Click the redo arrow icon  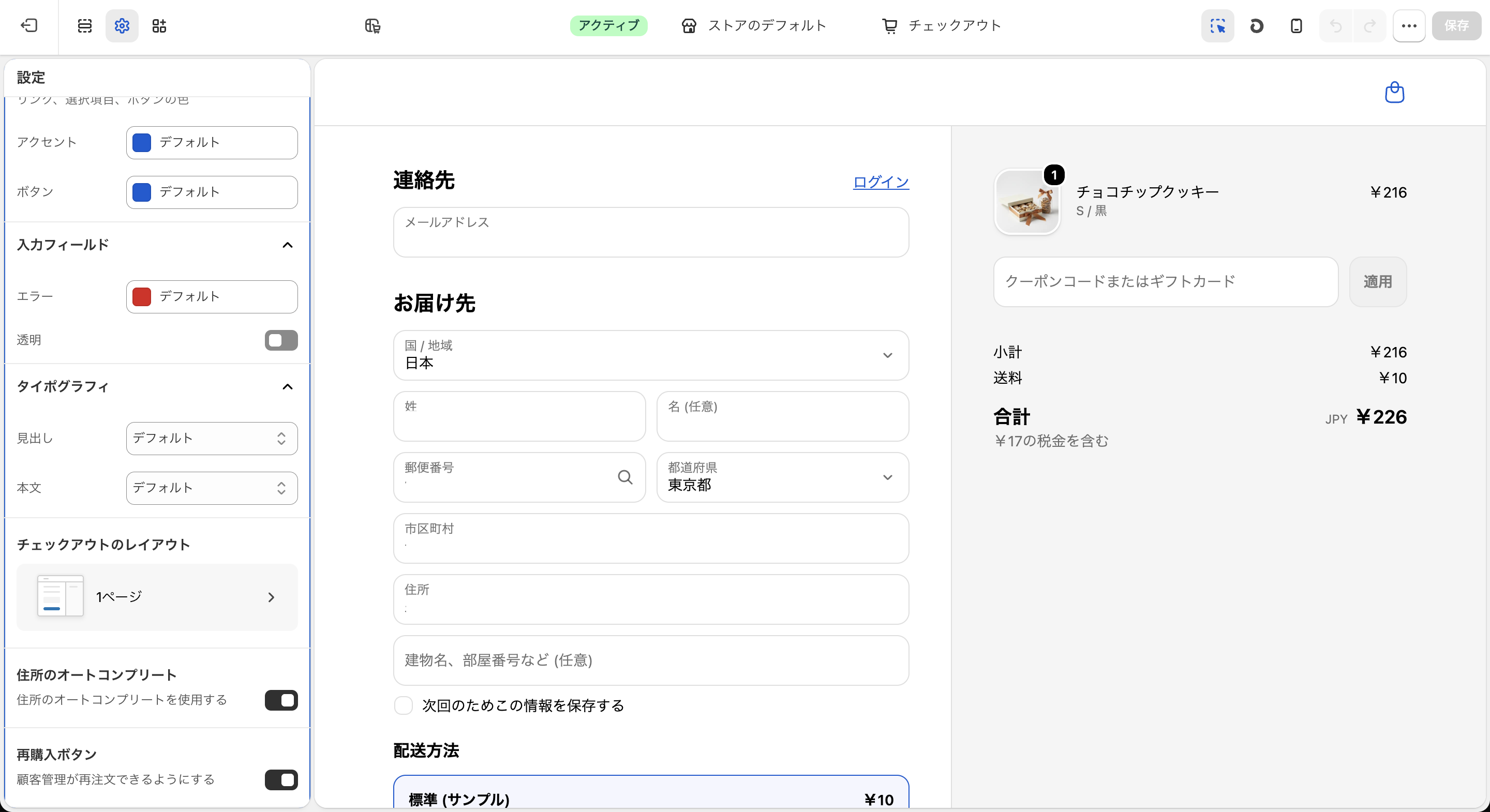1369,25
